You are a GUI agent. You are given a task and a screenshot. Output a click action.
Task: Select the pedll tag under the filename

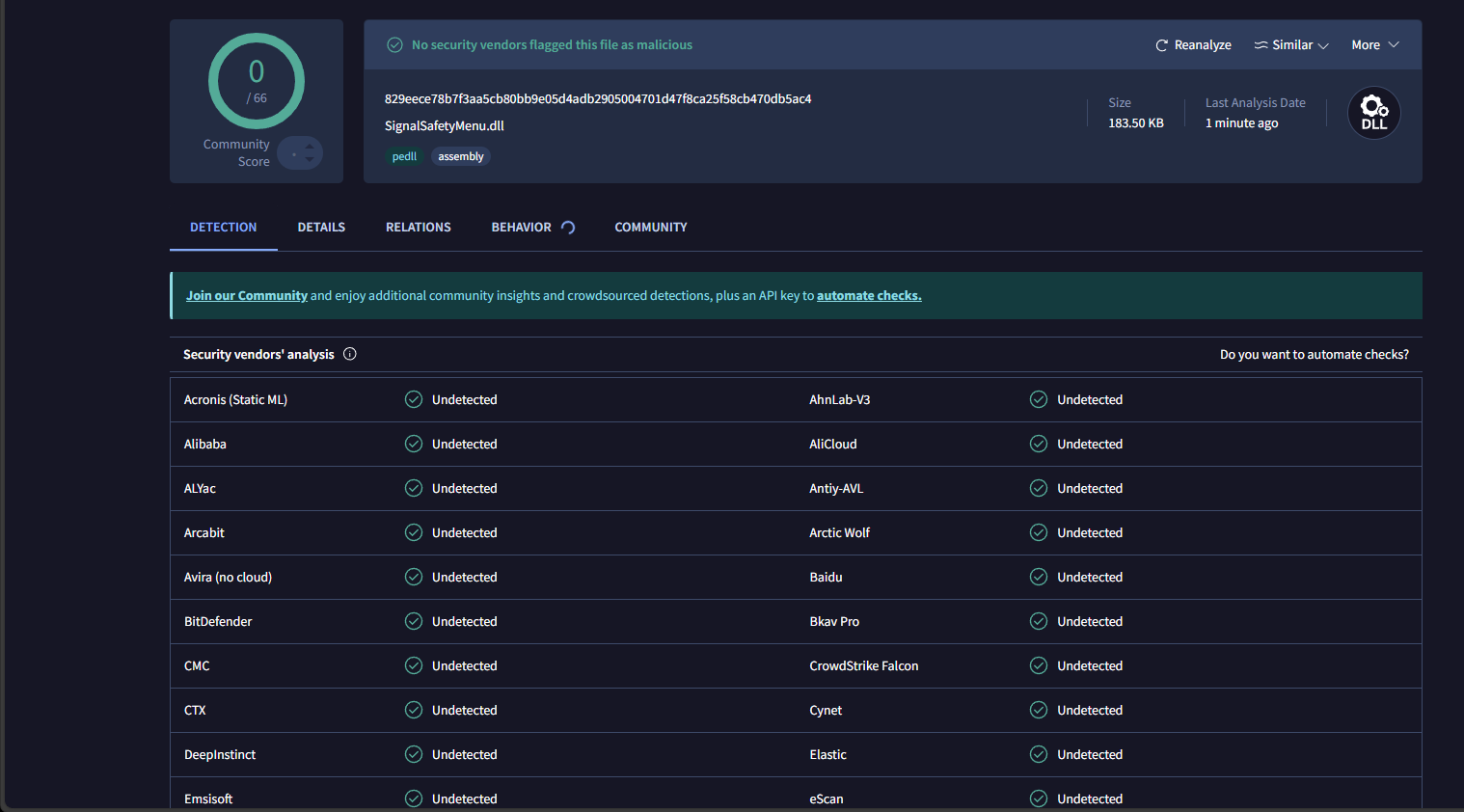coord(404,155)
